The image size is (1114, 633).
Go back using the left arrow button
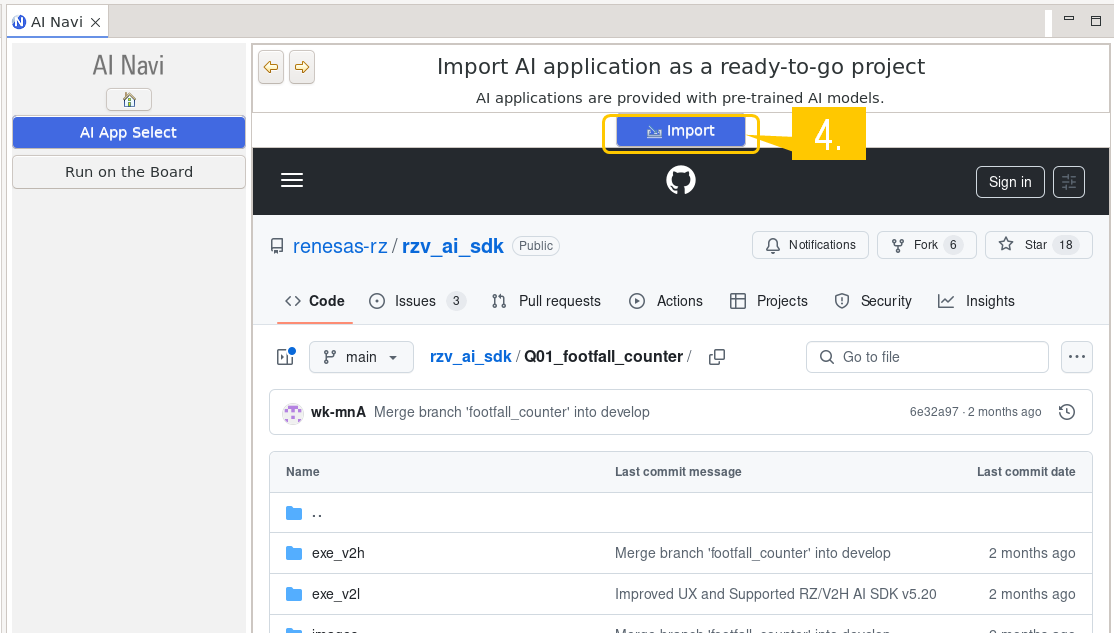pyautogui.click(x=270, y=68)
